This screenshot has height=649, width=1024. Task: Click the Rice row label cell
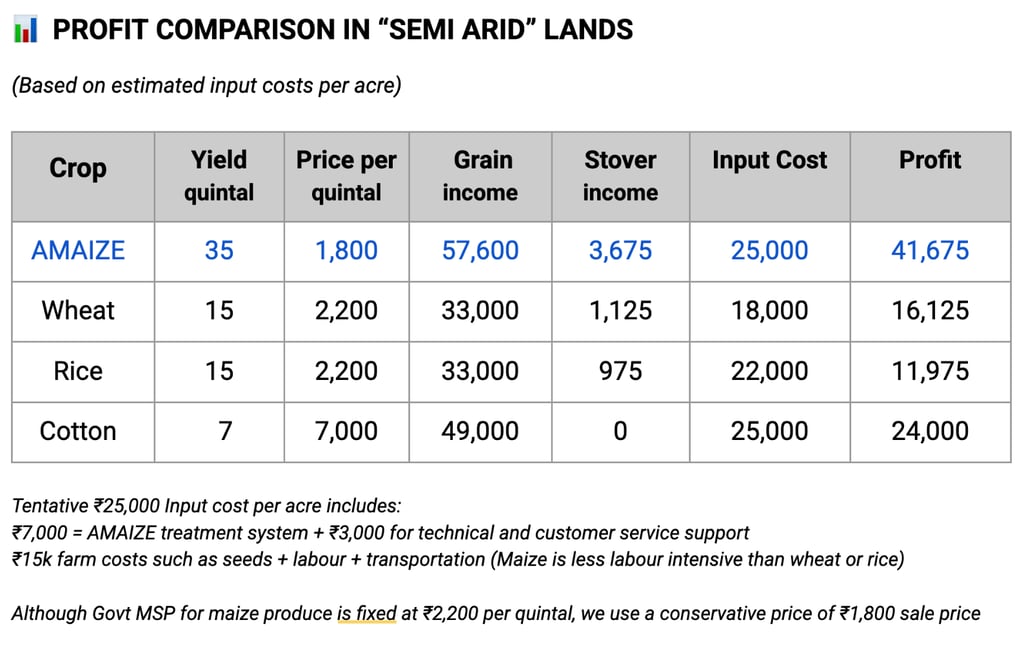pos(78,371)
